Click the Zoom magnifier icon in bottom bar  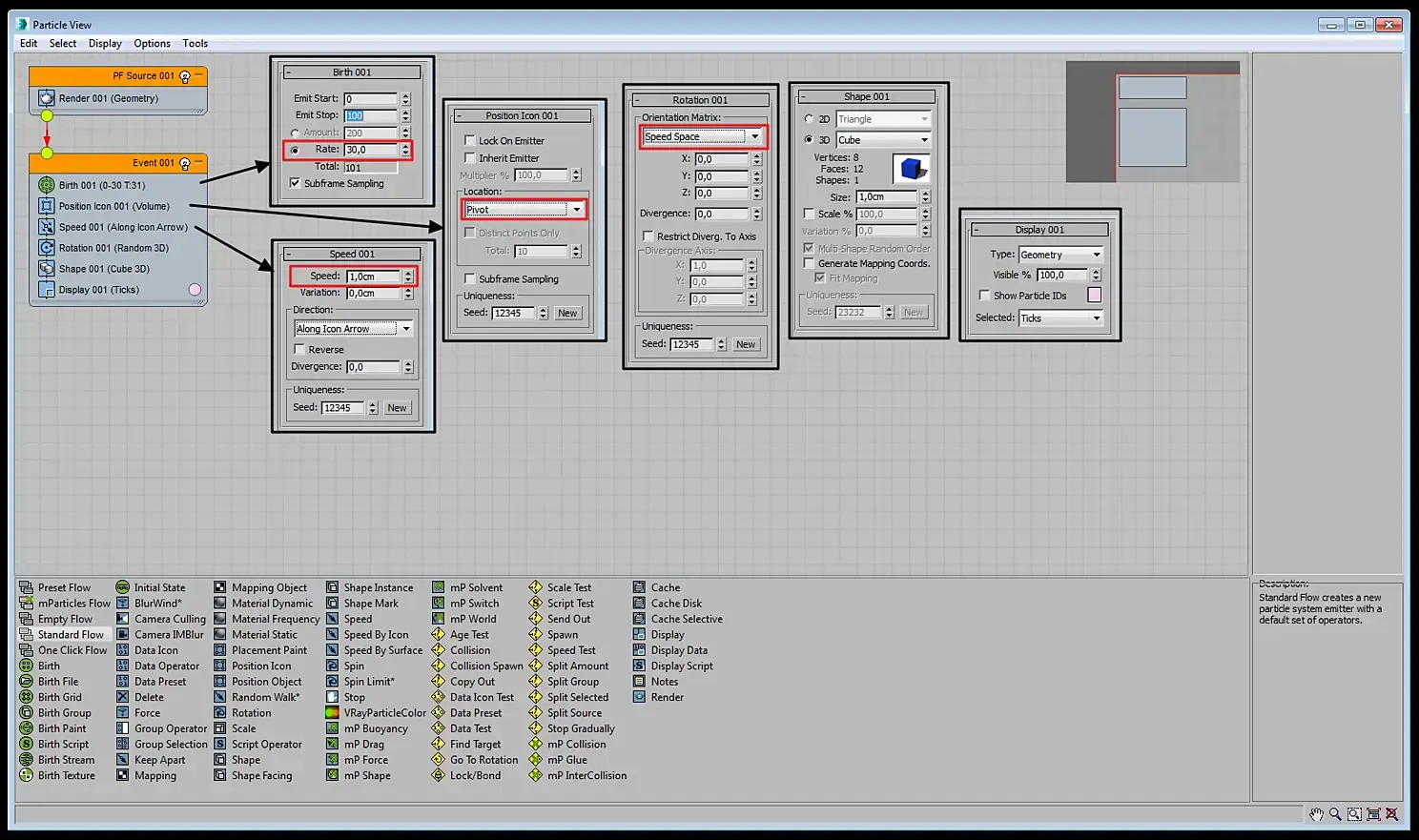click(x=1335, y=814)
